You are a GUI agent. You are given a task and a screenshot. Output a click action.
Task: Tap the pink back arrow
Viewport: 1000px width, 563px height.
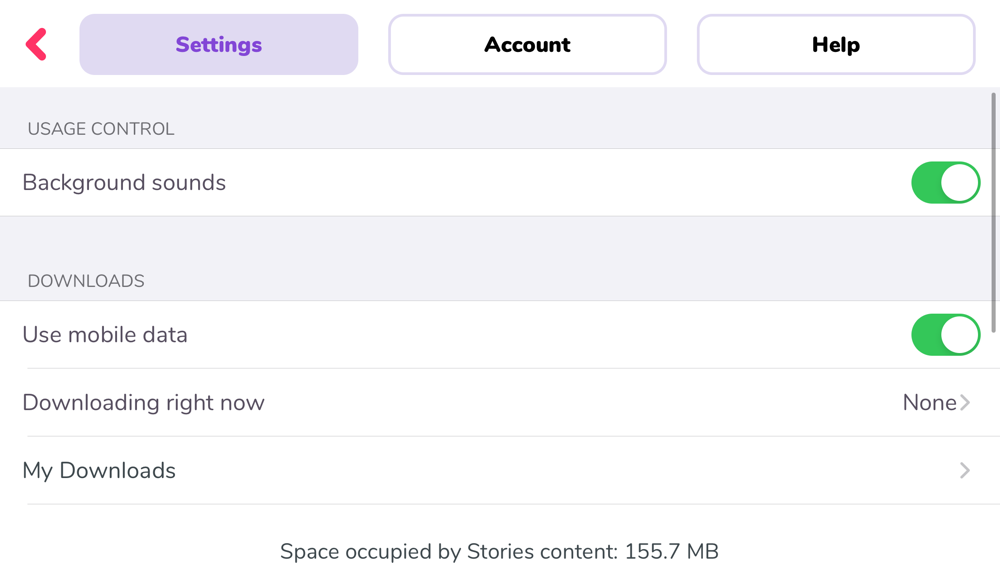[x=37, y=45]
